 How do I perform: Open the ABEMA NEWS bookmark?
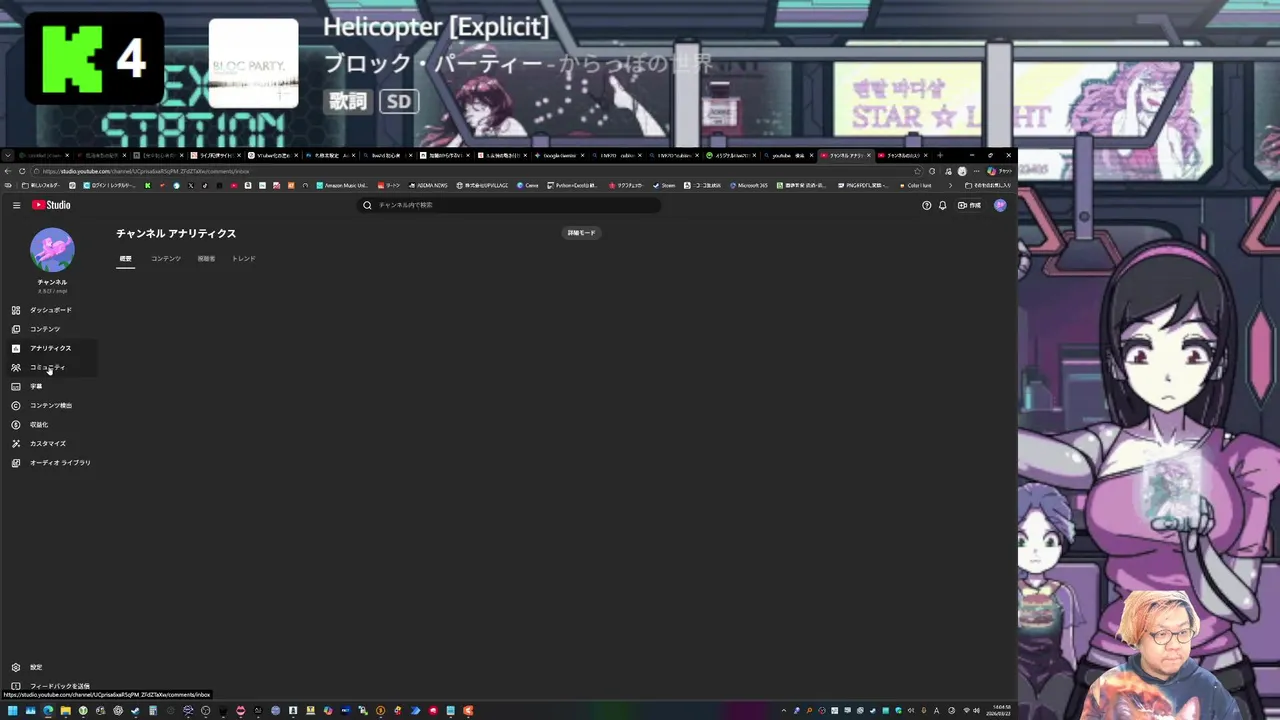click(428, 185)
